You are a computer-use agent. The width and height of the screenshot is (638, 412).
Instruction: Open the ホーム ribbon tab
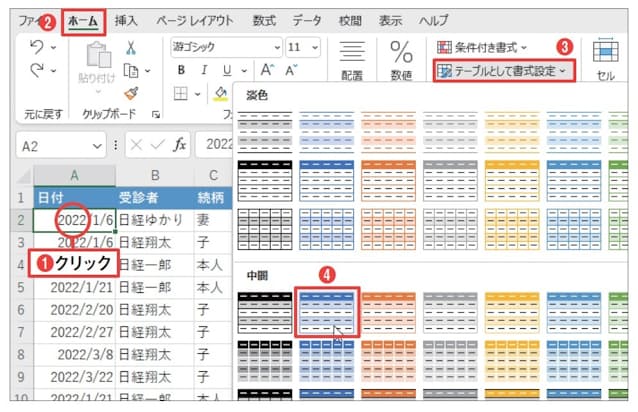(83, 21)
